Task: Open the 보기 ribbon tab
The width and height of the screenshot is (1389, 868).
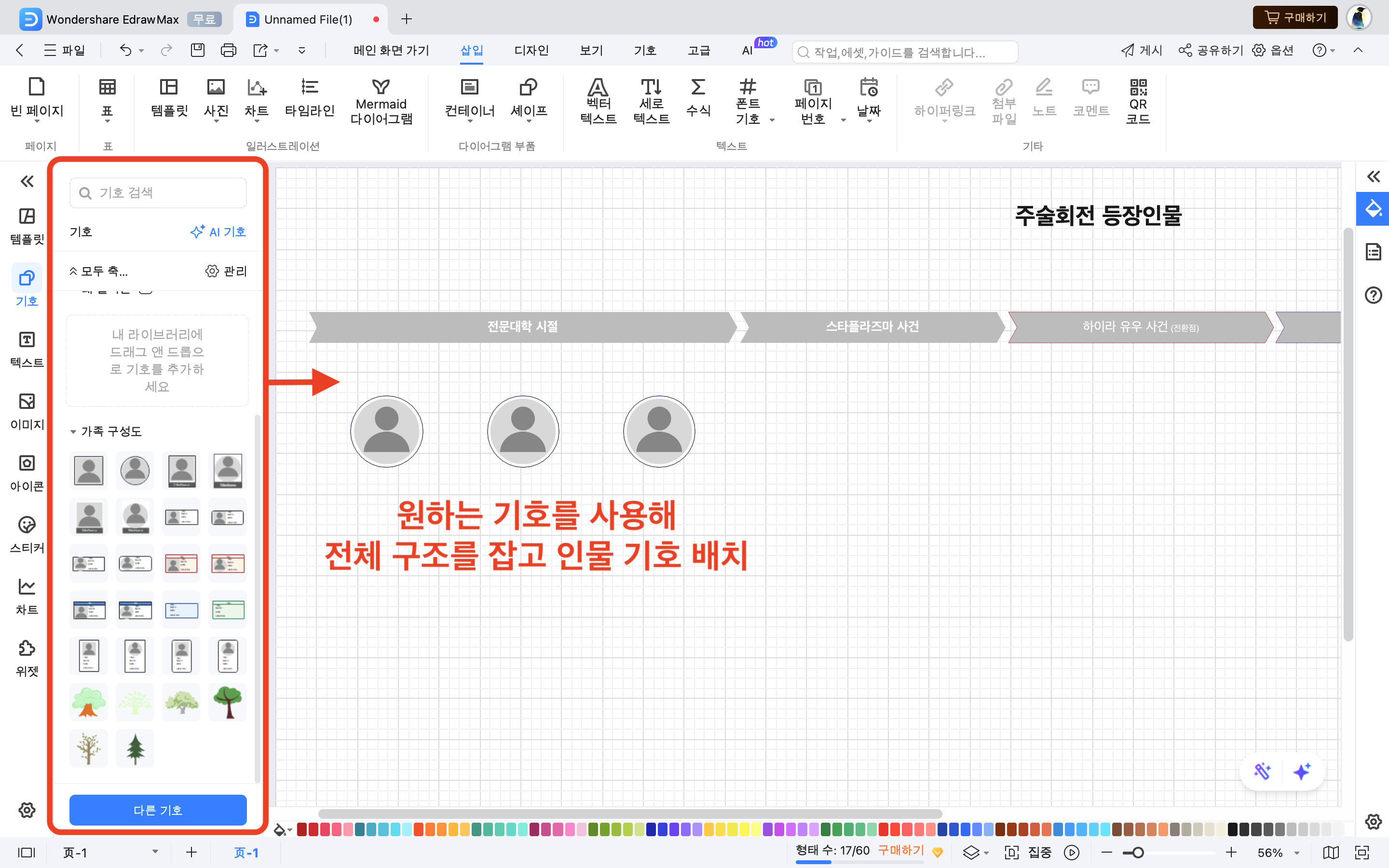Action: (x=591, y=51)
